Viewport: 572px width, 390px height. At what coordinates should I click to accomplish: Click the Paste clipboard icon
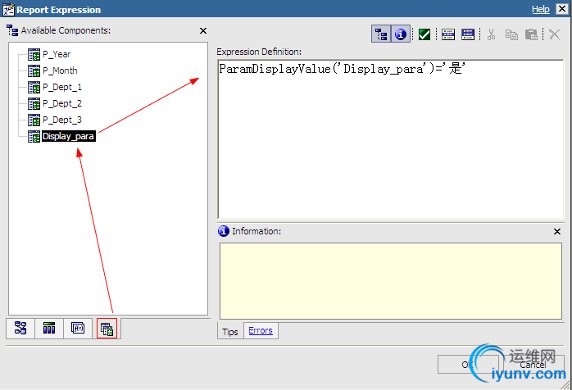[x=531, y=35]
